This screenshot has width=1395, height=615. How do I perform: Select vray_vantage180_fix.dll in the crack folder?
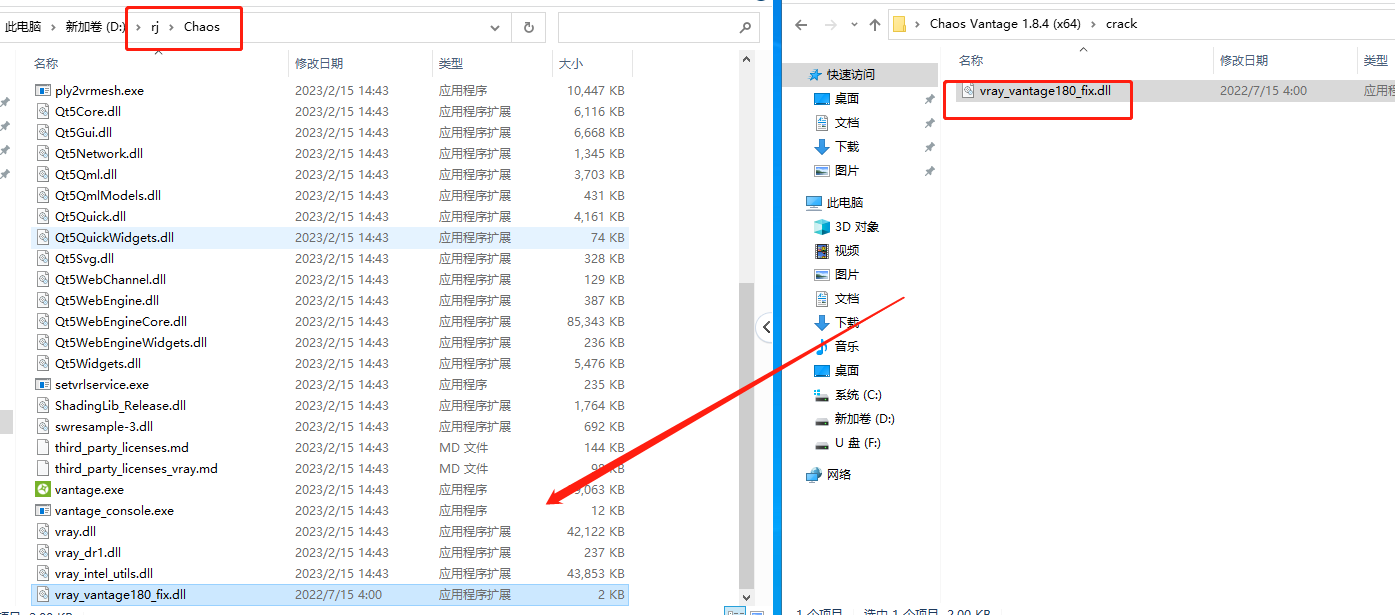(1044, 91)
